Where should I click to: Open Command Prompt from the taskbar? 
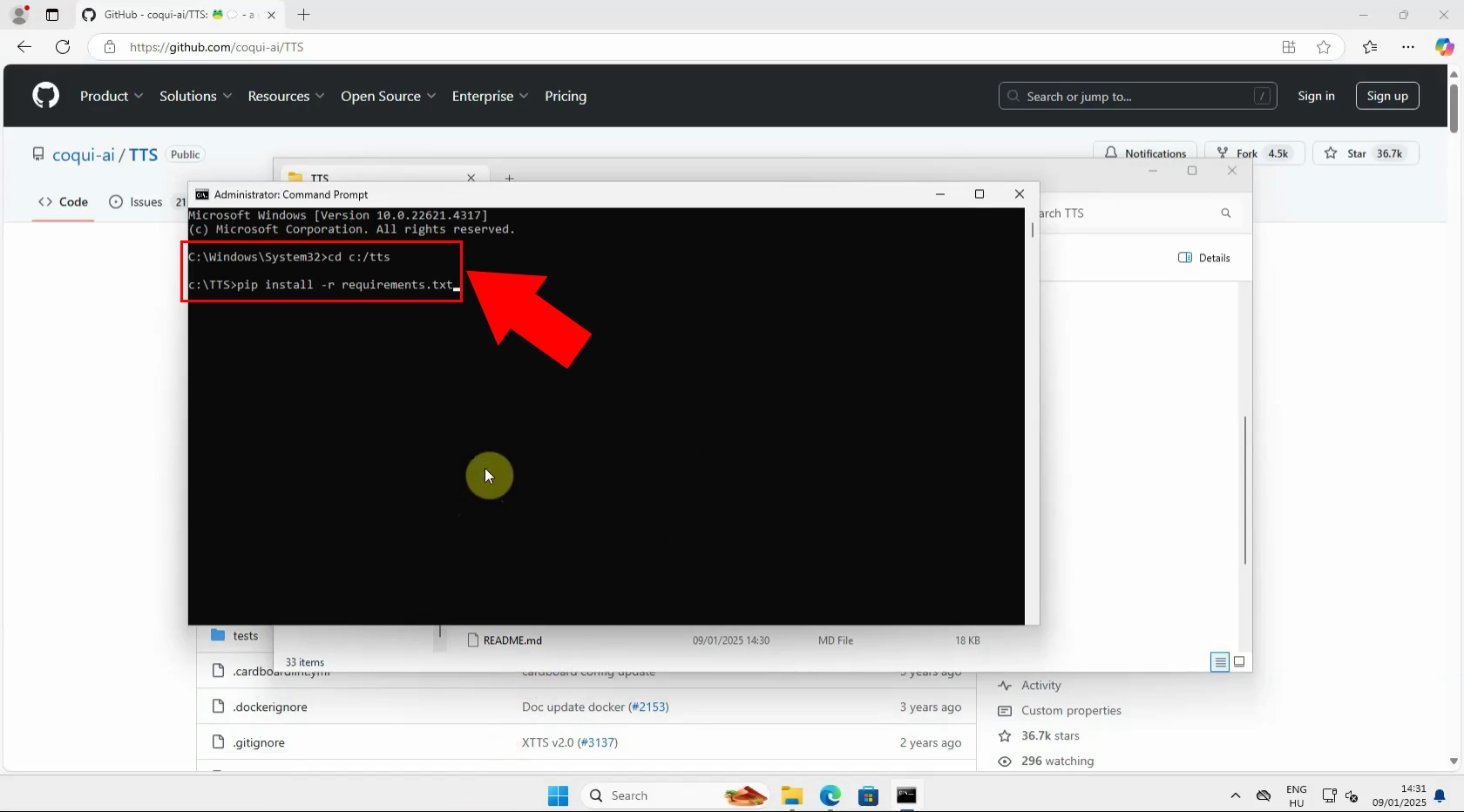(x=906, y=795)
